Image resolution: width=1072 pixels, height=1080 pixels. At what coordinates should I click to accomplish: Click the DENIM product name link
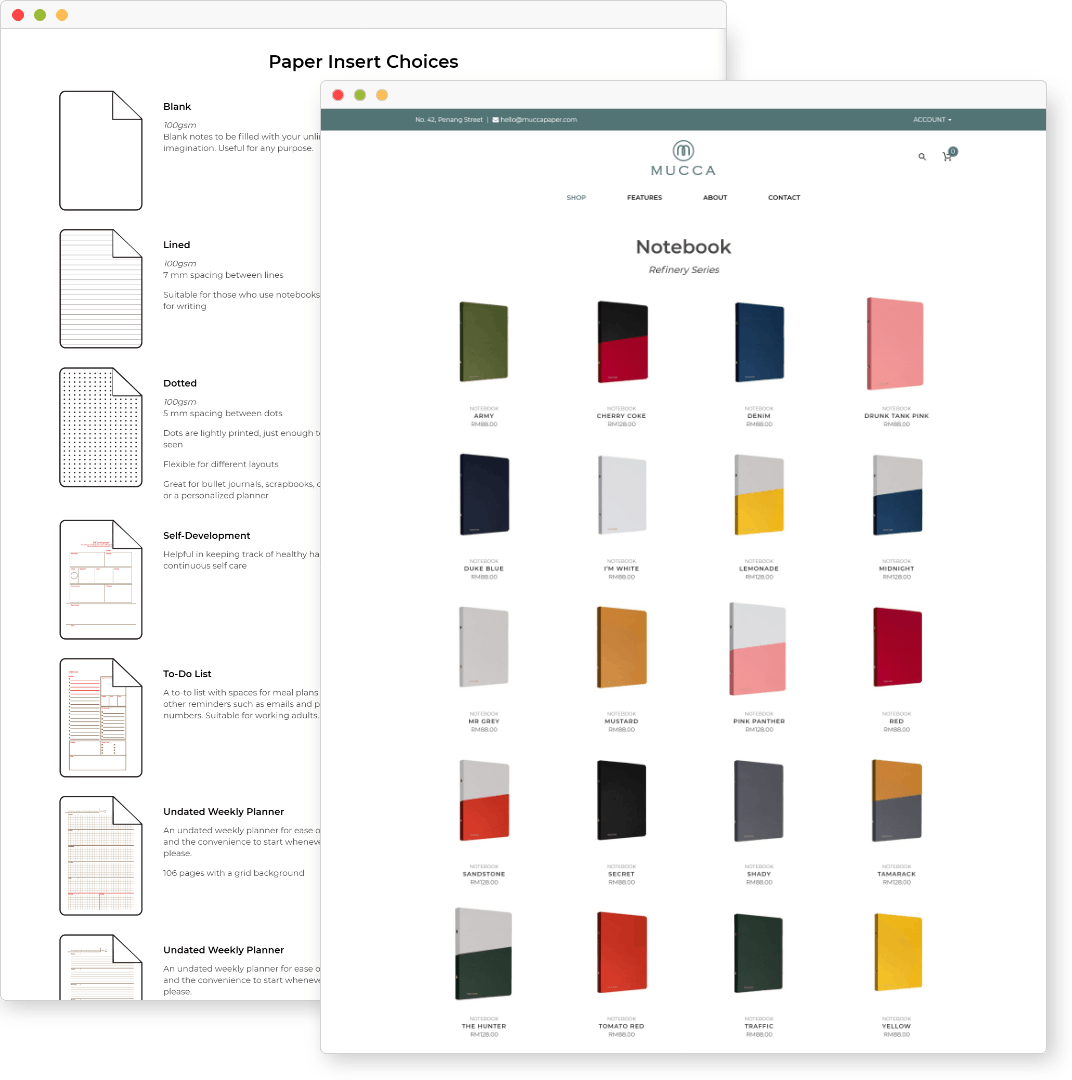(759, 416)
